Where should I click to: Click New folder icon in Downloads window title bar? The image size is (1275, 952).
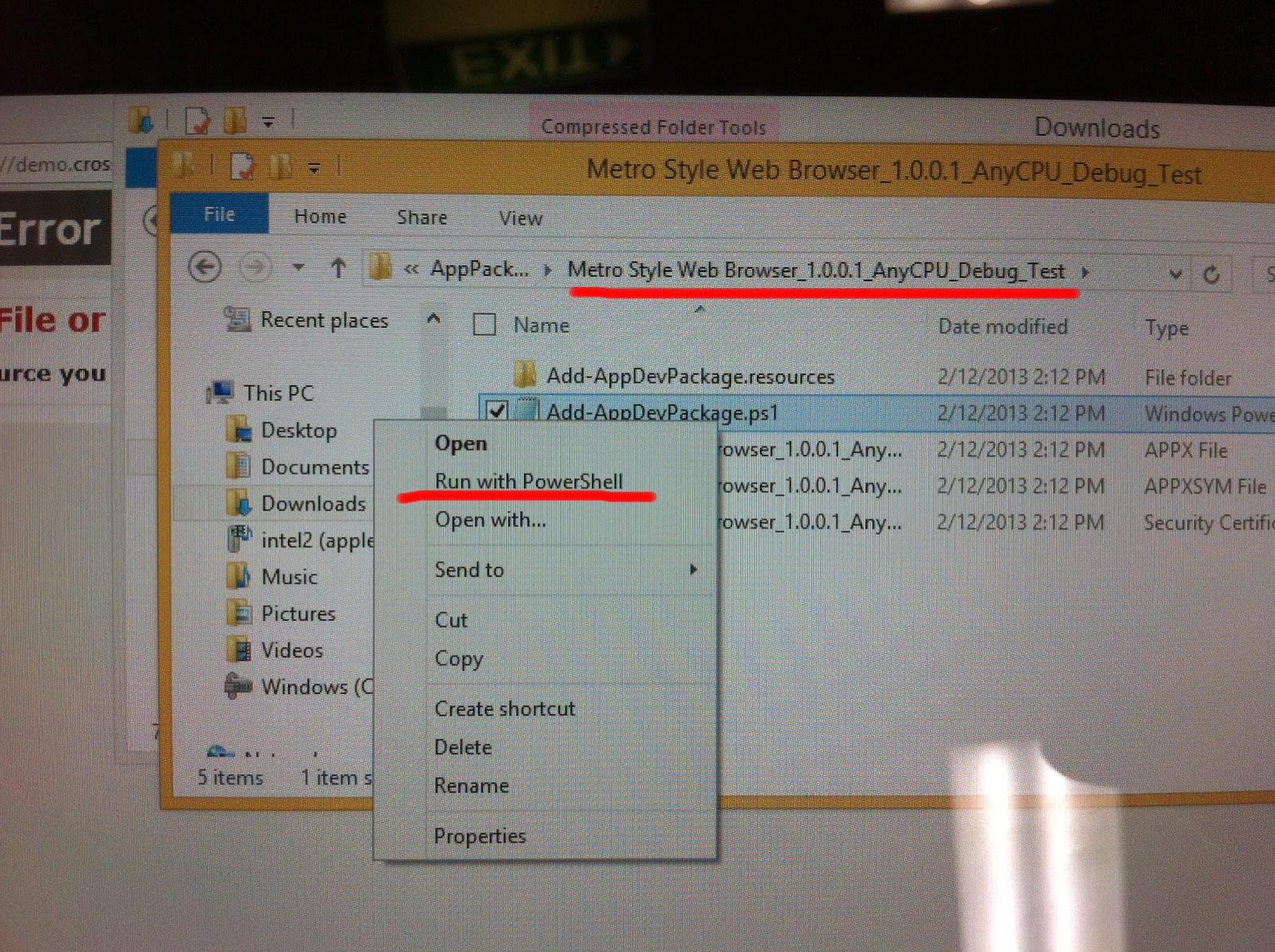coord(235,119)
